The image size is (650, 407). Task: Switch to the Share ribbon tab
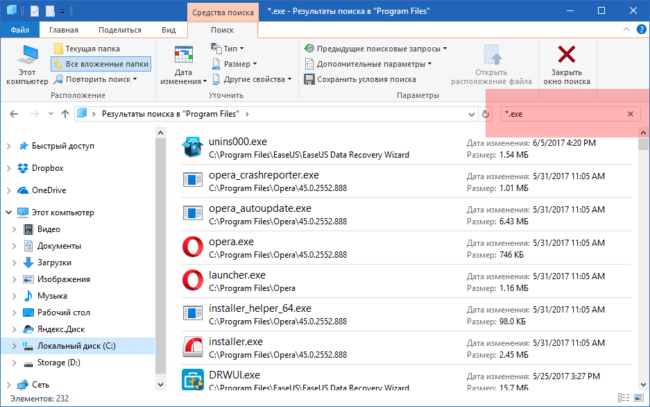120,30
